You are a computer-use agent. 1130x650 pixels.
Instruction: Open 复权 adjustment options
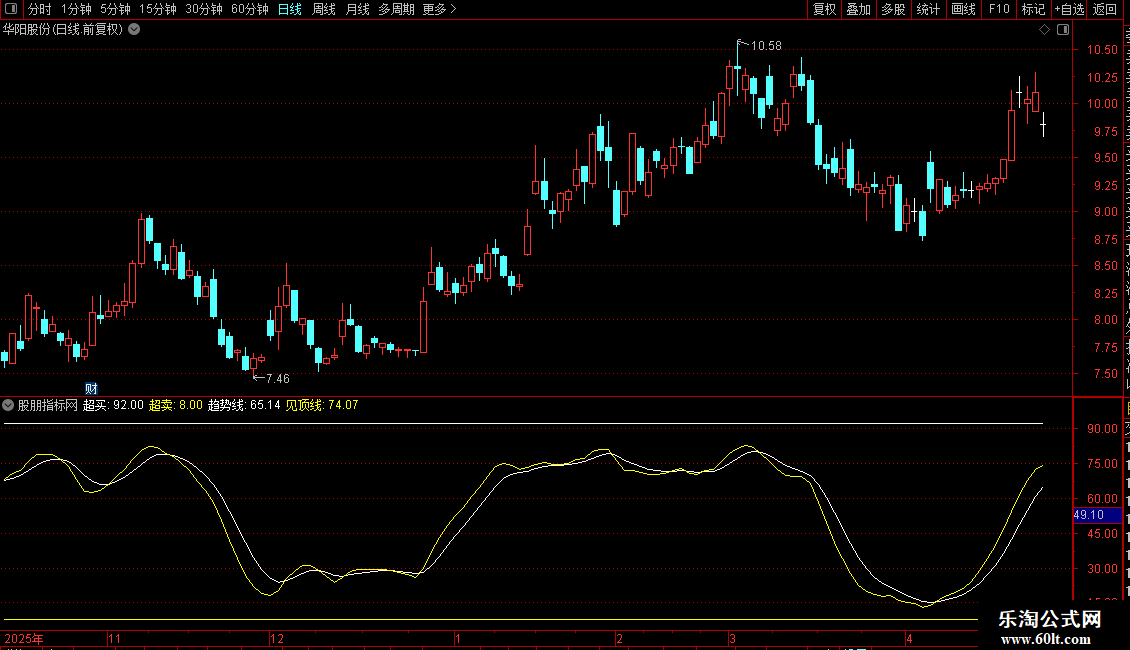tap(824, 9)
